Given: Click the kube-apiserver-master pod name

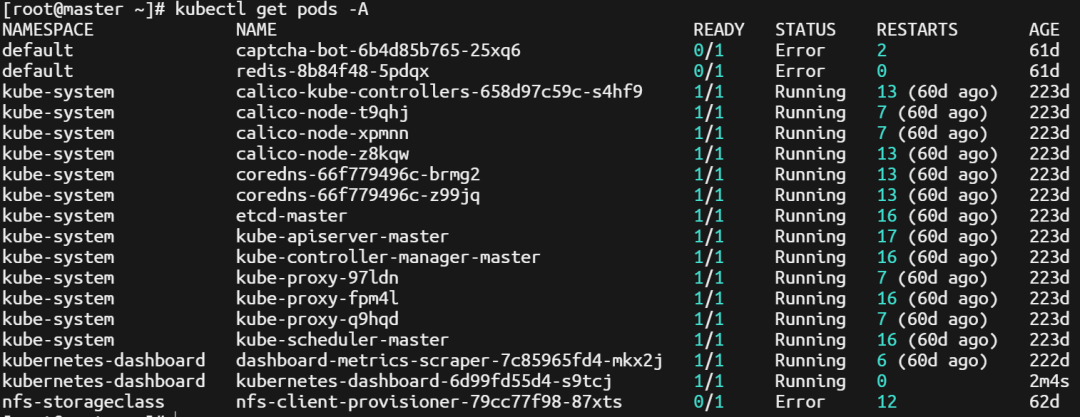Looking at the screenshot, I should pos(342,236).
